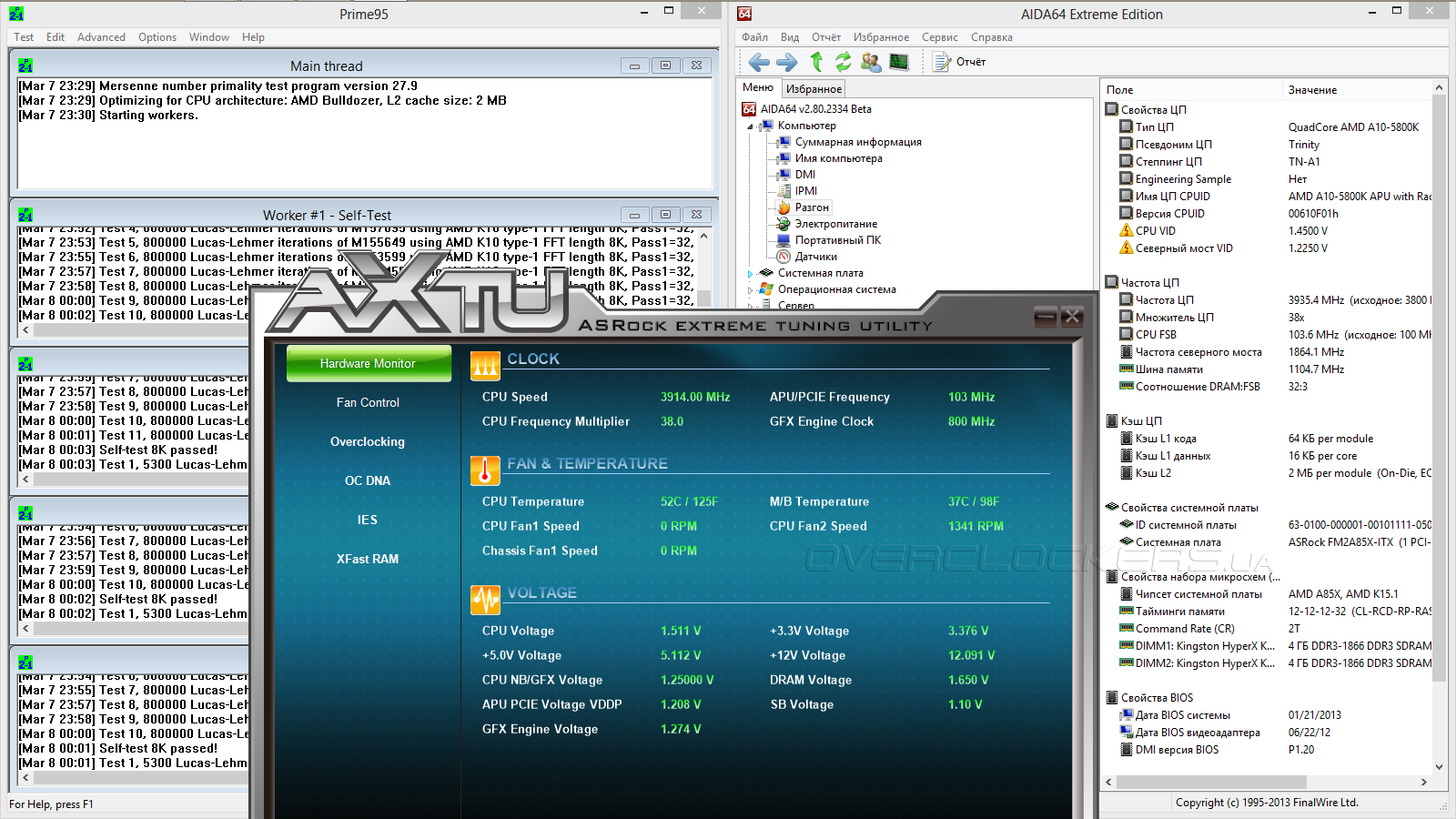Select the Тайминги памяти row in AIDA64
Image resolution: width=1456 pixels, height=819 pixels.
[1269, 612]
